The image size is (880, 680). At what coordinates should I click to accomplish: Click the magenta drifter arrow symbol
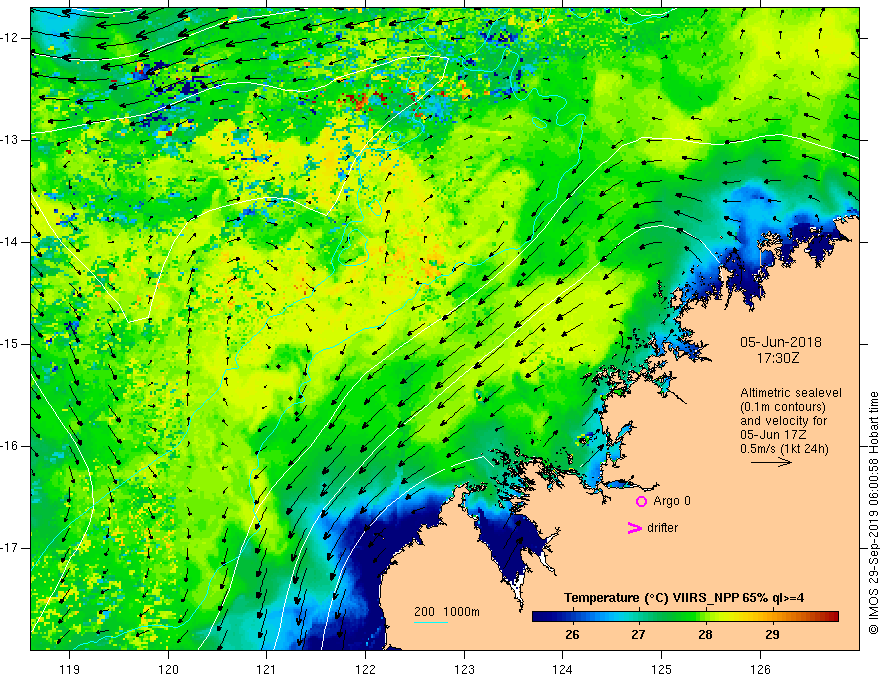pos(634,528)
